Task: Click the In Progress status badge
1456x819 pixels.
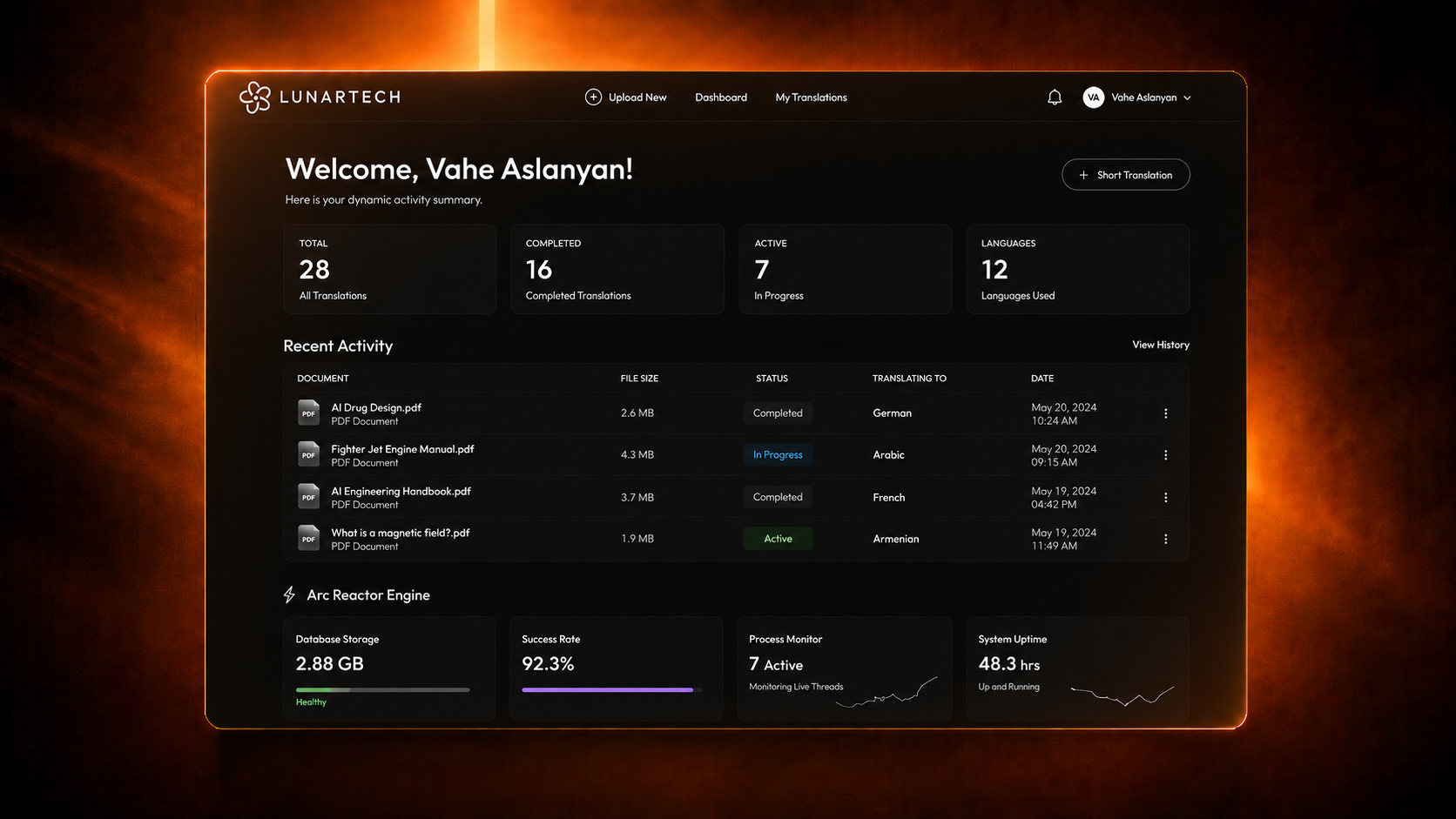Action: pos(778,454)
